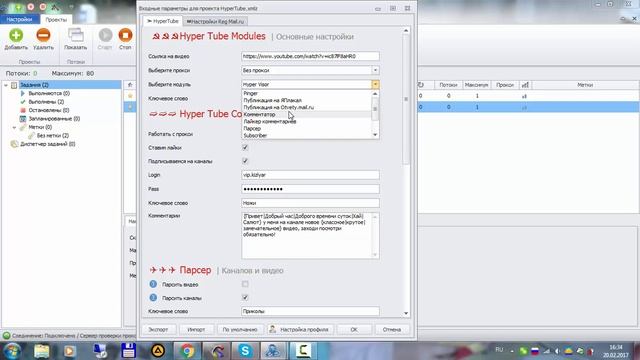Click the Импорт button
This screenshot has width=640, height=360.
coord(196,329)
